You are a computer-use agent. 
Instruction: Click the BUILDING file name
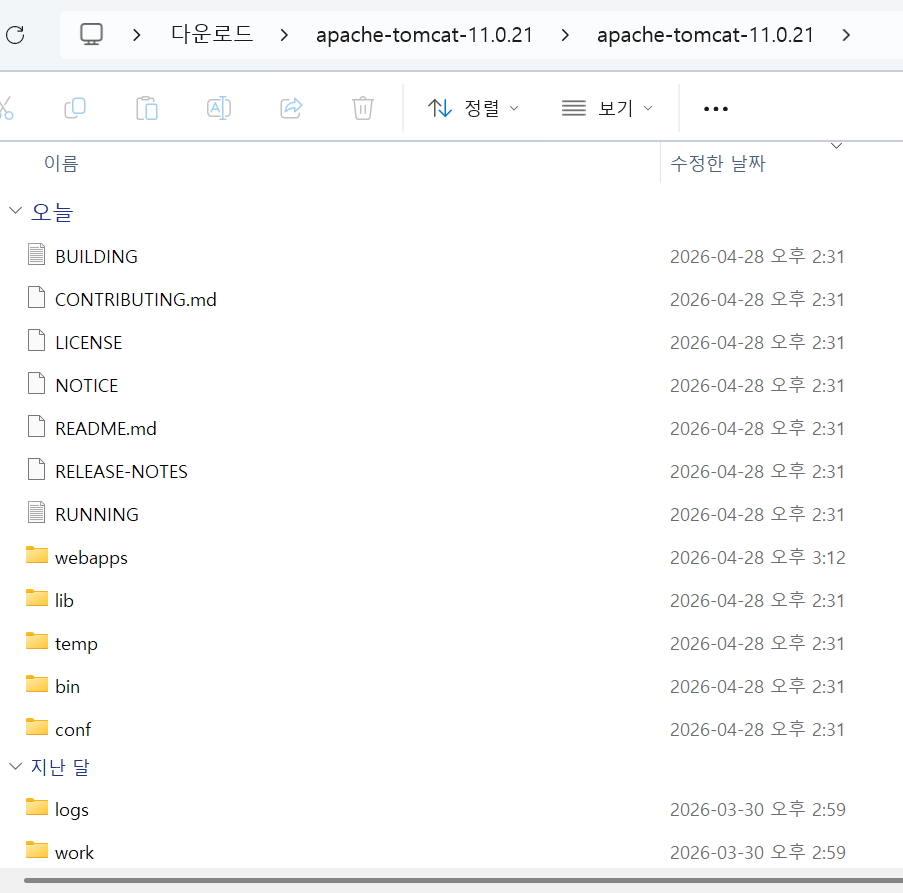[x=96, y=256]
